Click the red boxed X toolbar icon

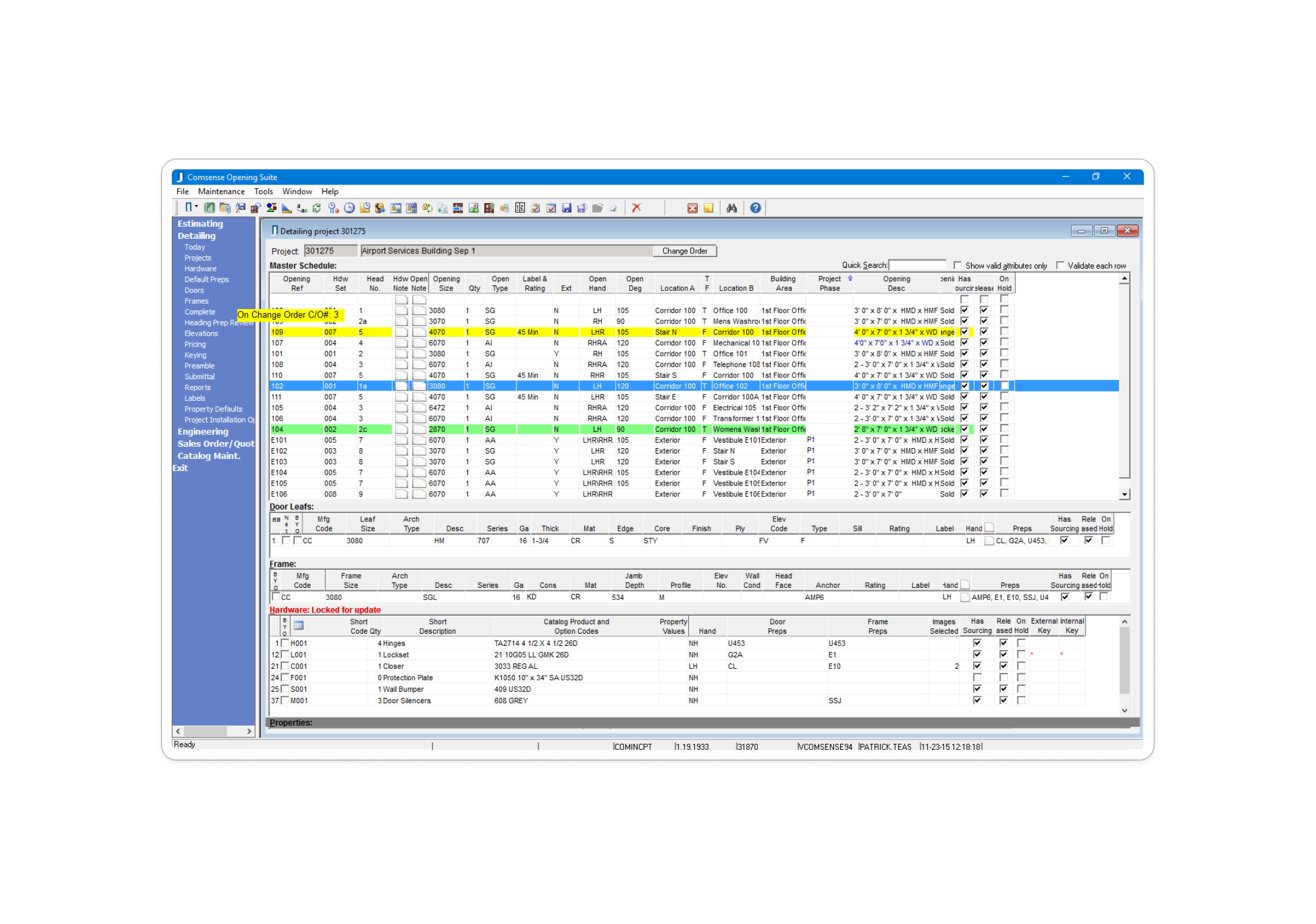tap(692, 208)
